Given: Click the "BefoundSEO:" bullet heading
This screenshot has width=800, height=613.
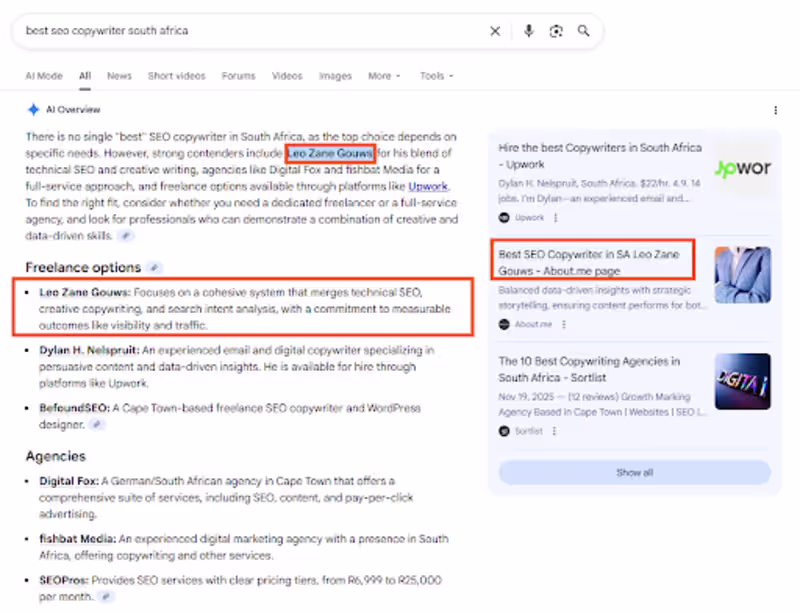Looking at the screenshot, I should tap(74, 408).
